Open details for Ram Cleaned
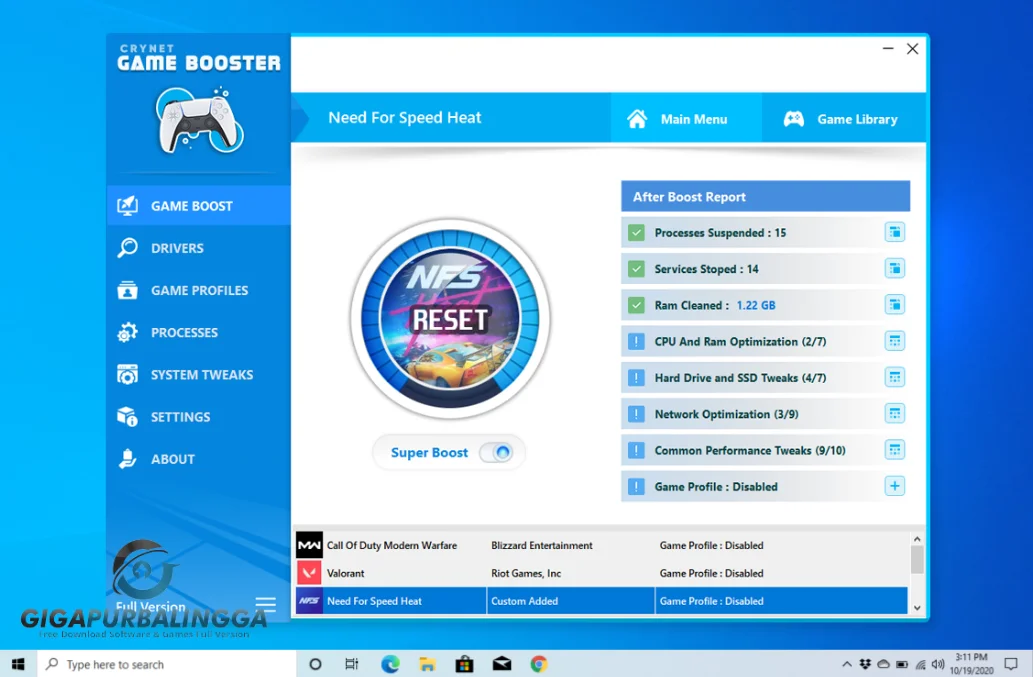Image resolution: width=1033 pixels, height=677 pixels. click(x=894, y=304)
